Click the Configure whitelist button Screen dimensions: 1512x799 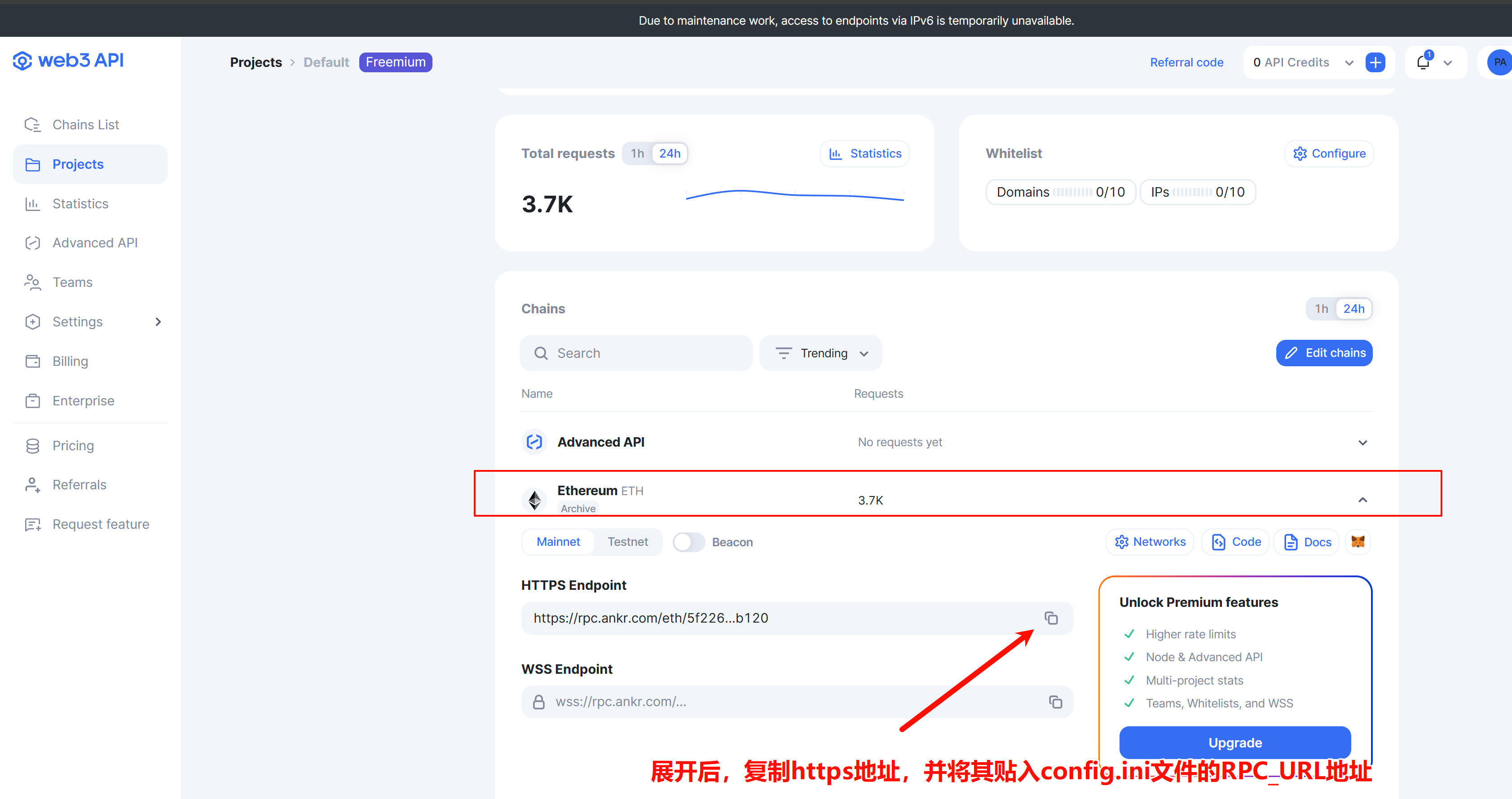(x=1329, y=154)
